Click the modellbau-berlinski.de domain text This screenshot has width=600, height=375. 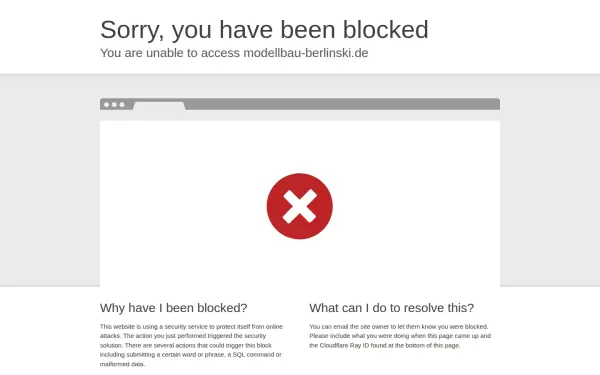(x=306, y=53)
